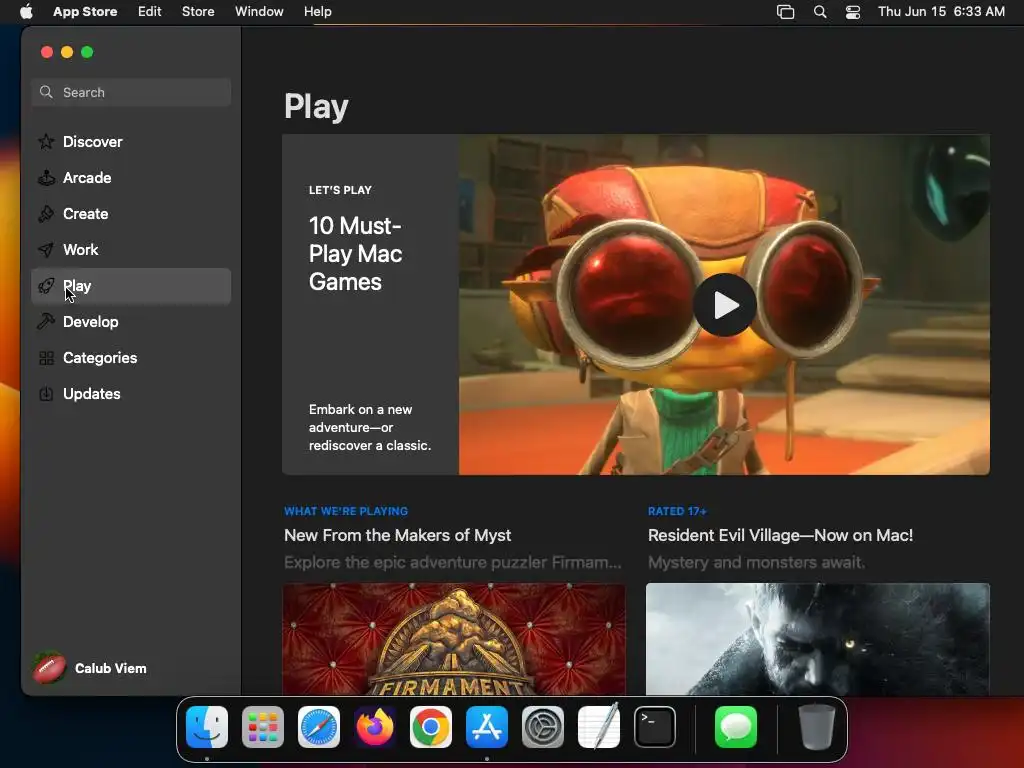Click the Categories grid icon
The width and height of the screenshot is (1024, 768).
[46, 358]
